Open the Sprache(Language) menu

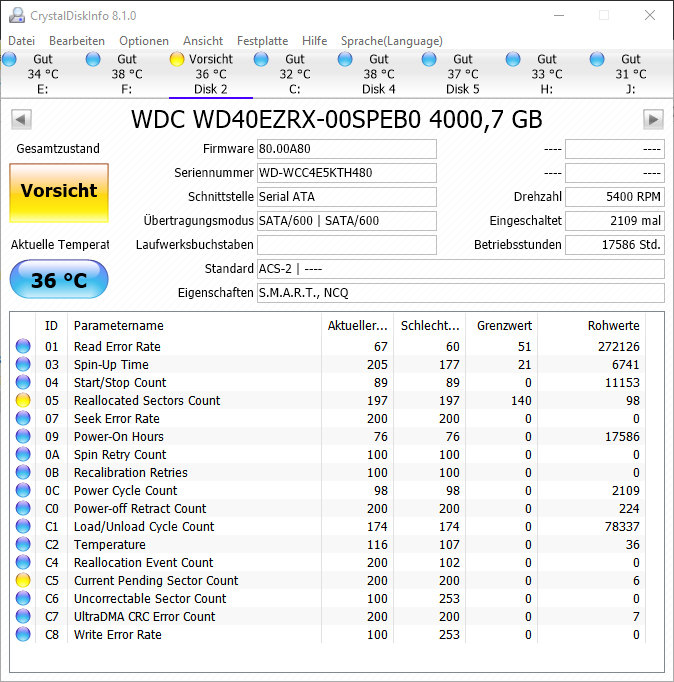point(392,41)
